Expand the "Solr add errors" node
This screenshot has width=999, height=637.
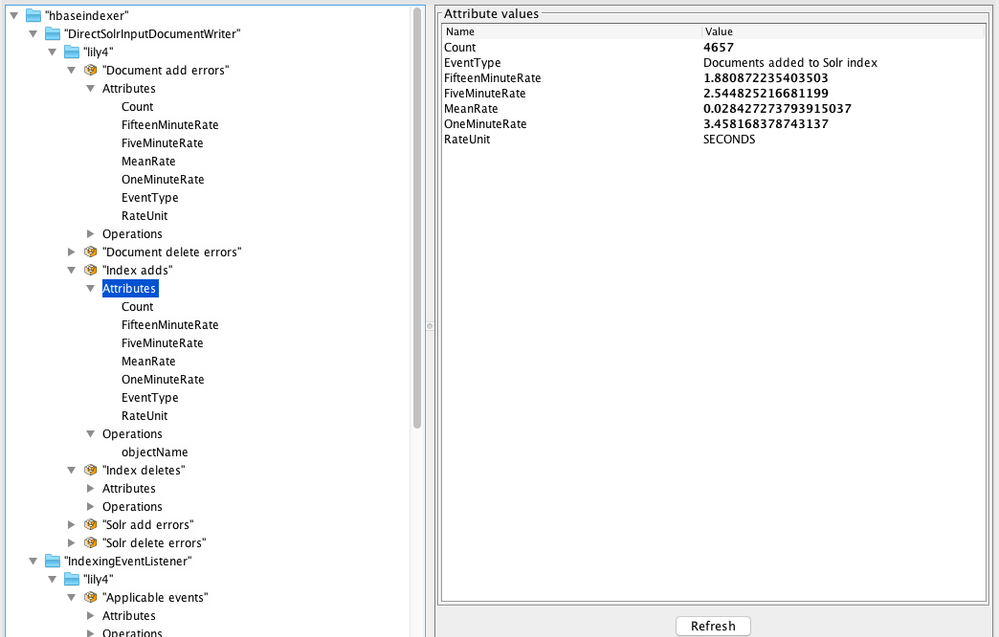click(71, 524)
